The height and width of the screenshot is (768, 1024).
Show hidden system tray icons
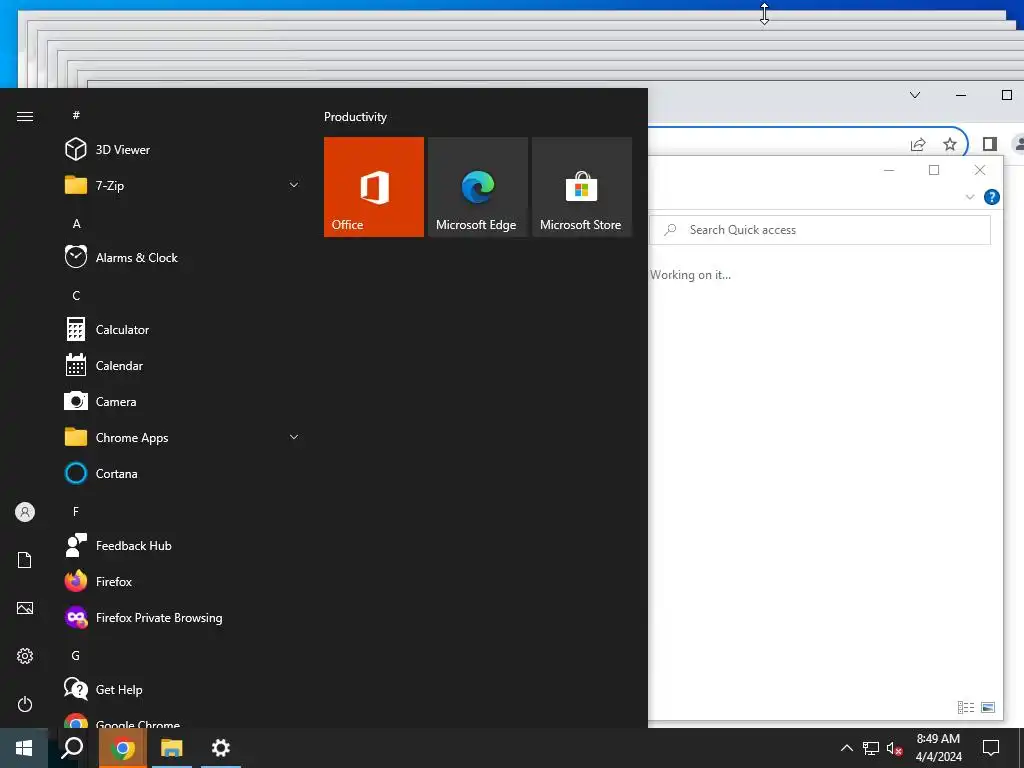point(846,748)
